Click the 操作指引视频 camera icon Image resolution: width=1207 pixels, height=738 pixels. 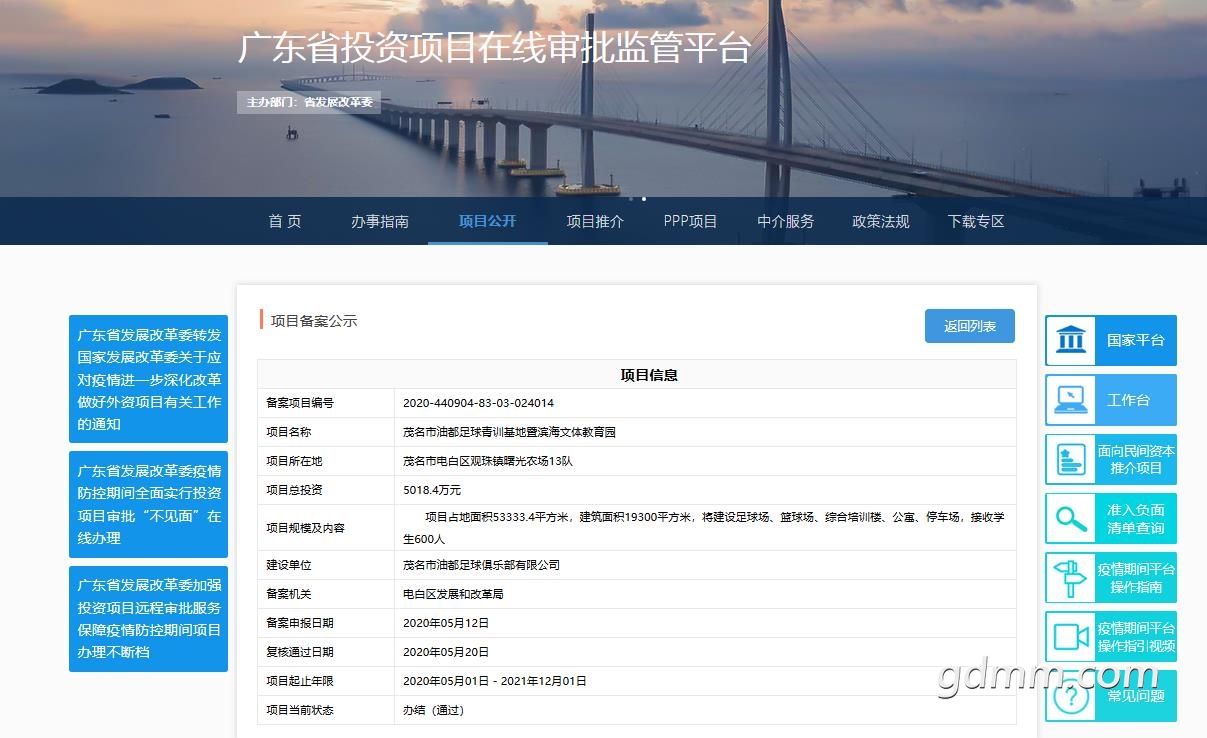click(1071, 637)
